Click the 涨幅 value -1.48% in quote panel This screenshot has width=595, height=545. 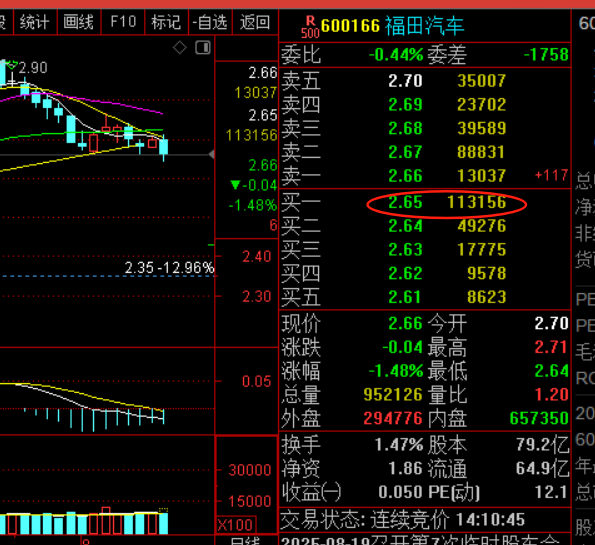[396, 371]
